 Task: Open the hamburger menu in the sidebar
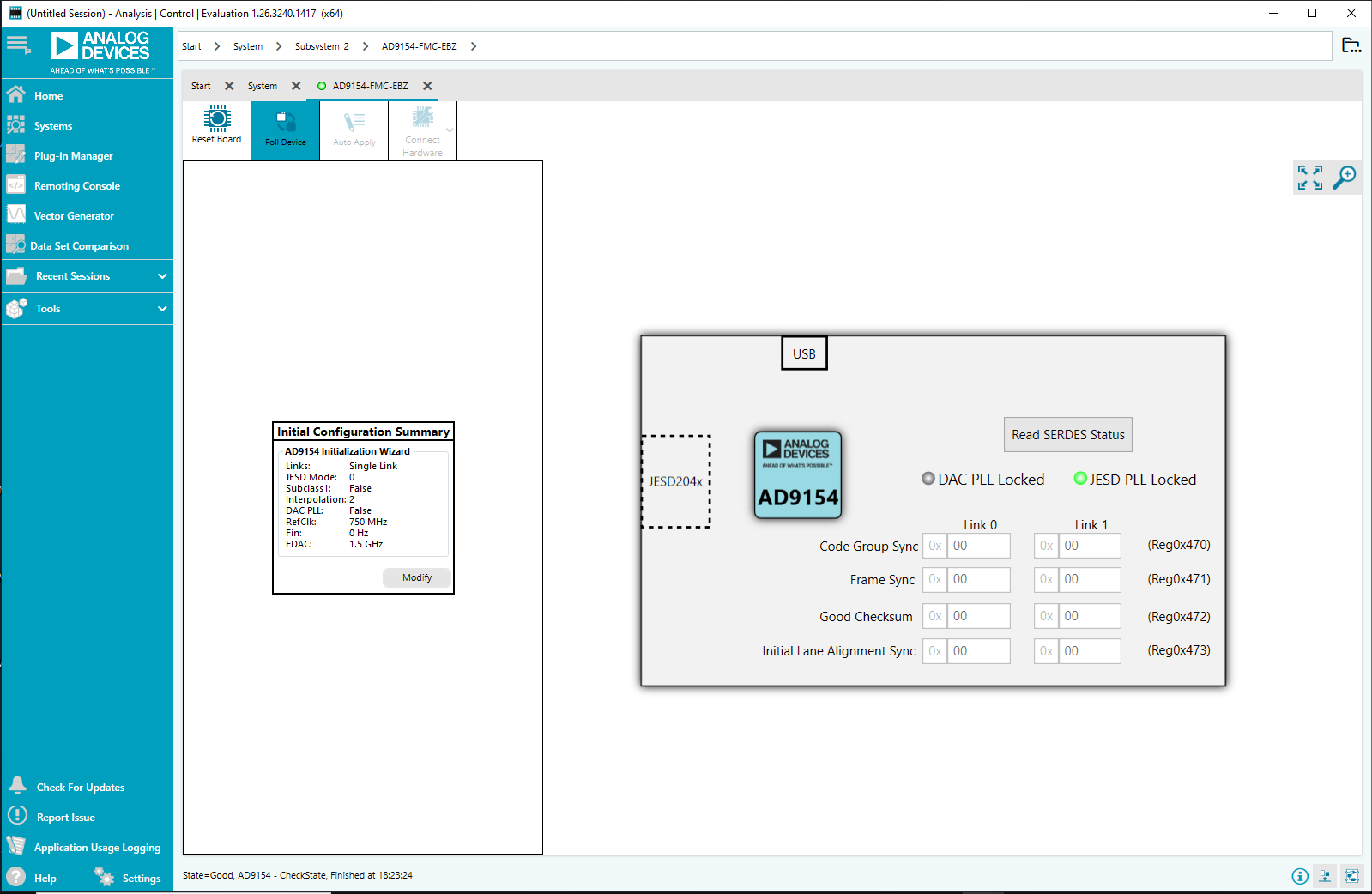tap(17, 44)
